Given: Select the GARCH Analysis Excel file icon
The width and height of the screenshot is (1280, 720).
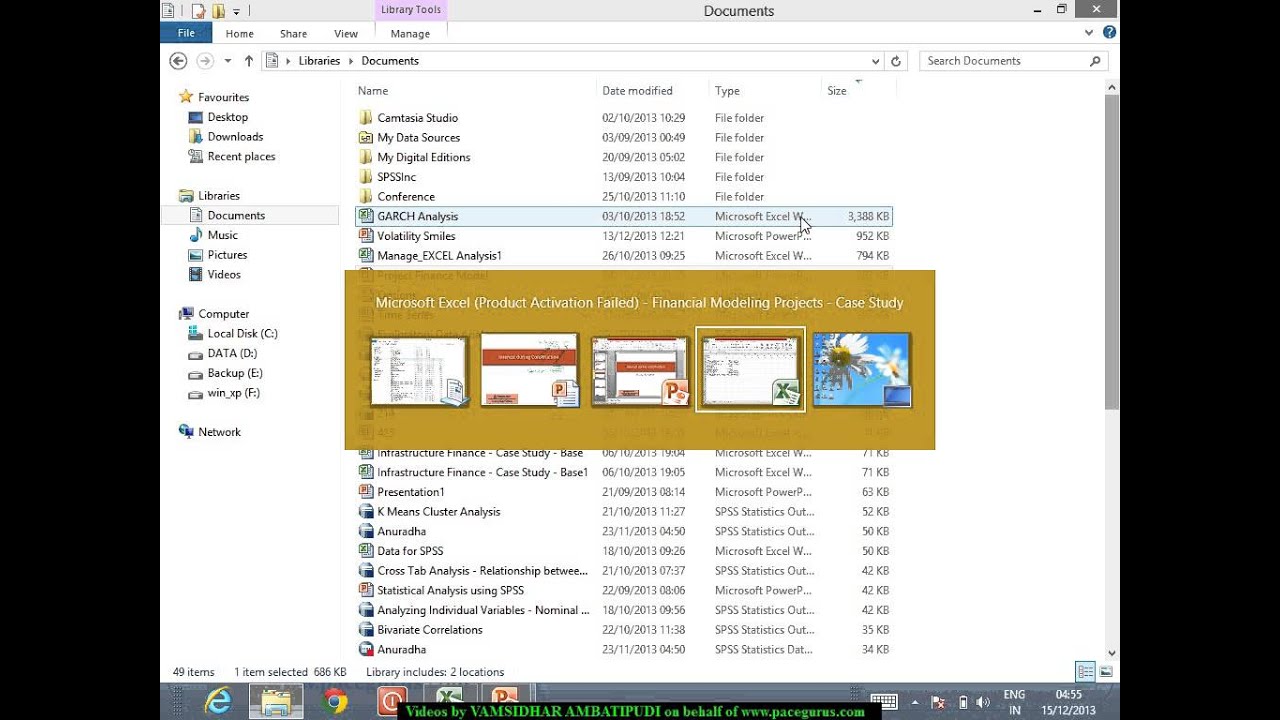Looking at the screenshot, I should [x=366, y=216].
